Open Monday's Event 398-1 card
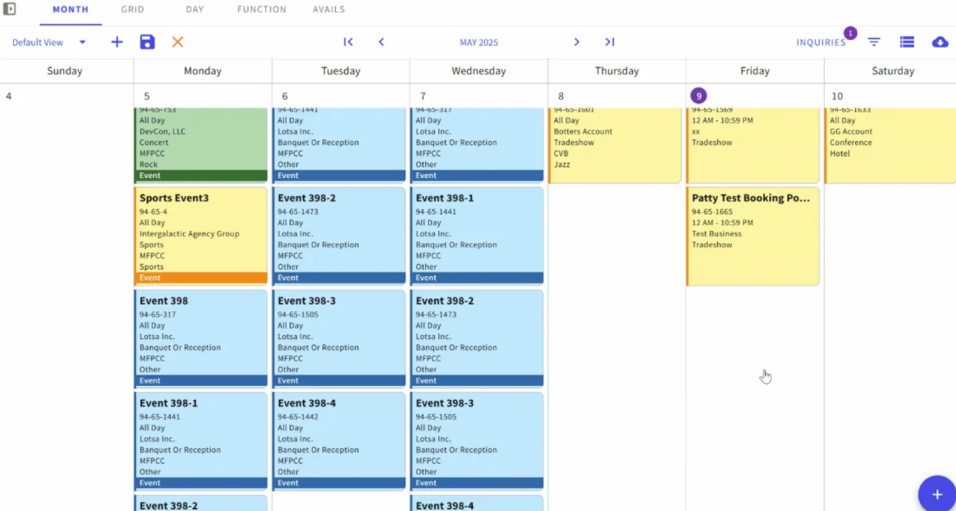This screenshot has height=511, width=956. click(x=201, y=440)
